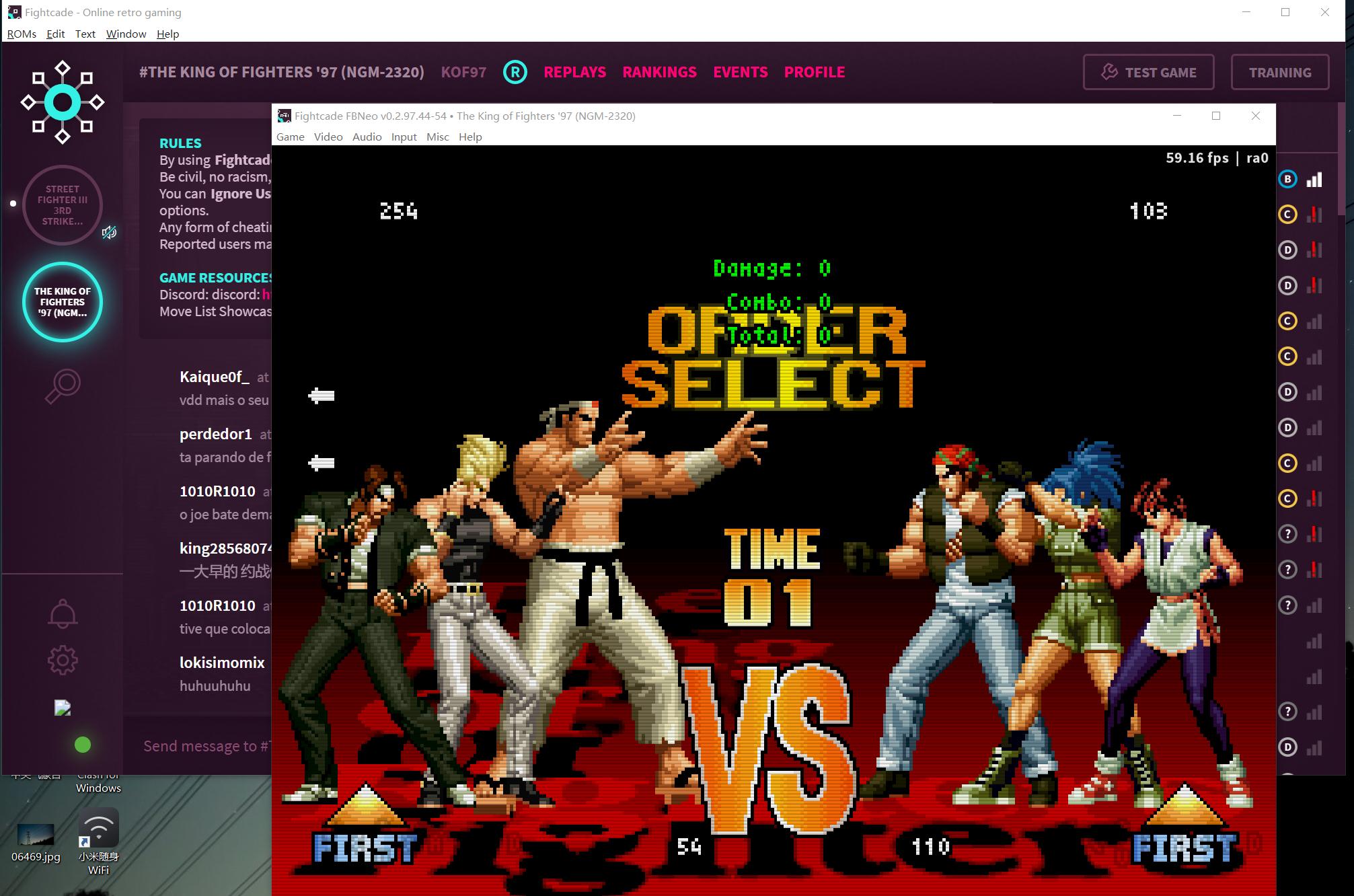Toggle the green online status indicator
The width and height of the screenshot is (1354, 896).
coord(83,745)
